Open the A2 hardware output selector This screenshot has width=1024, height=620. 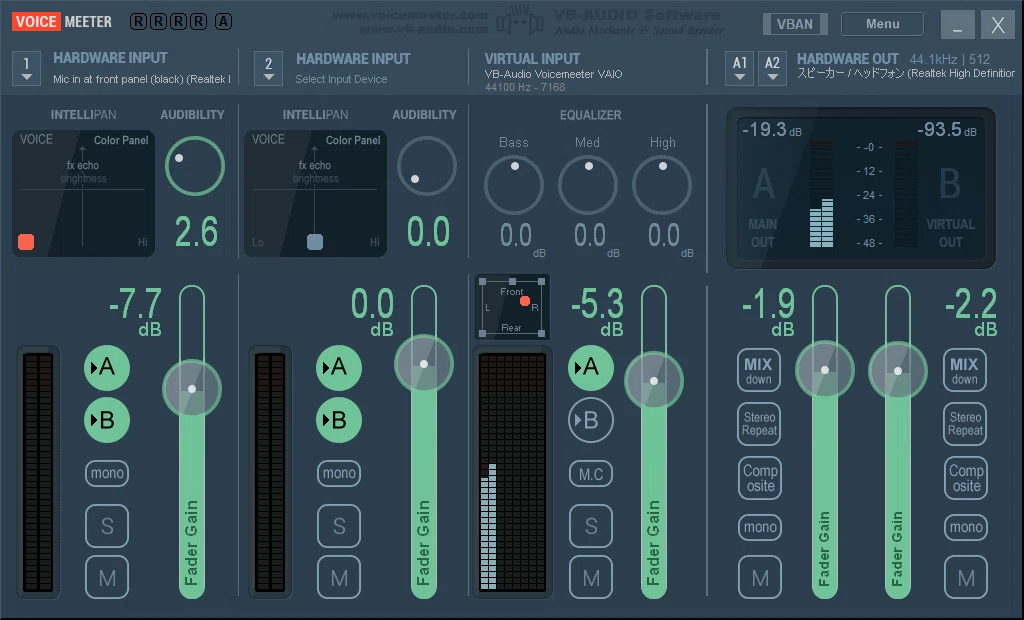(x=772, y=69)
